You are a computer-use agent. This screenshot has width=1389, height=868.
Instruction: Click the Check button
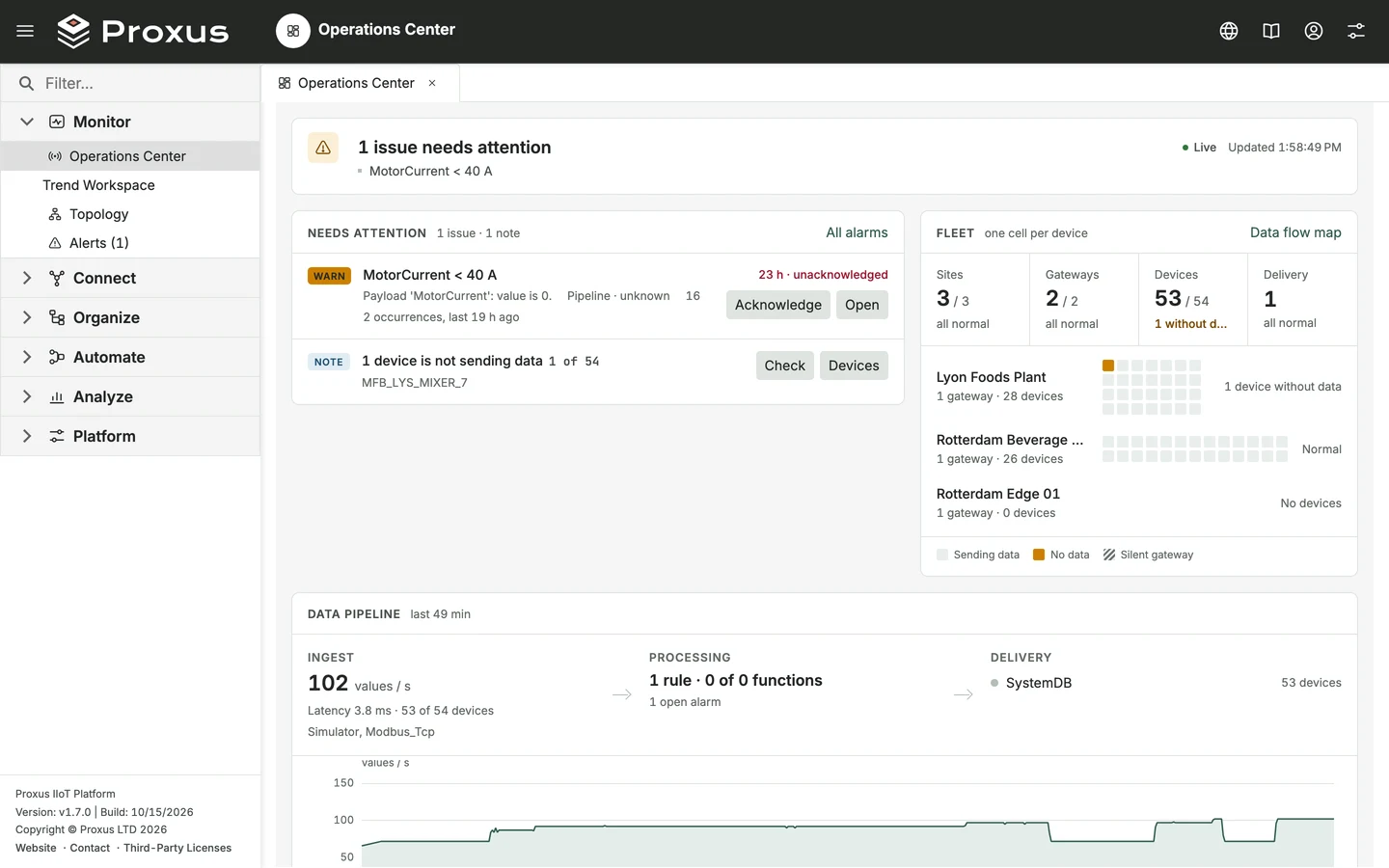point(785,366)
